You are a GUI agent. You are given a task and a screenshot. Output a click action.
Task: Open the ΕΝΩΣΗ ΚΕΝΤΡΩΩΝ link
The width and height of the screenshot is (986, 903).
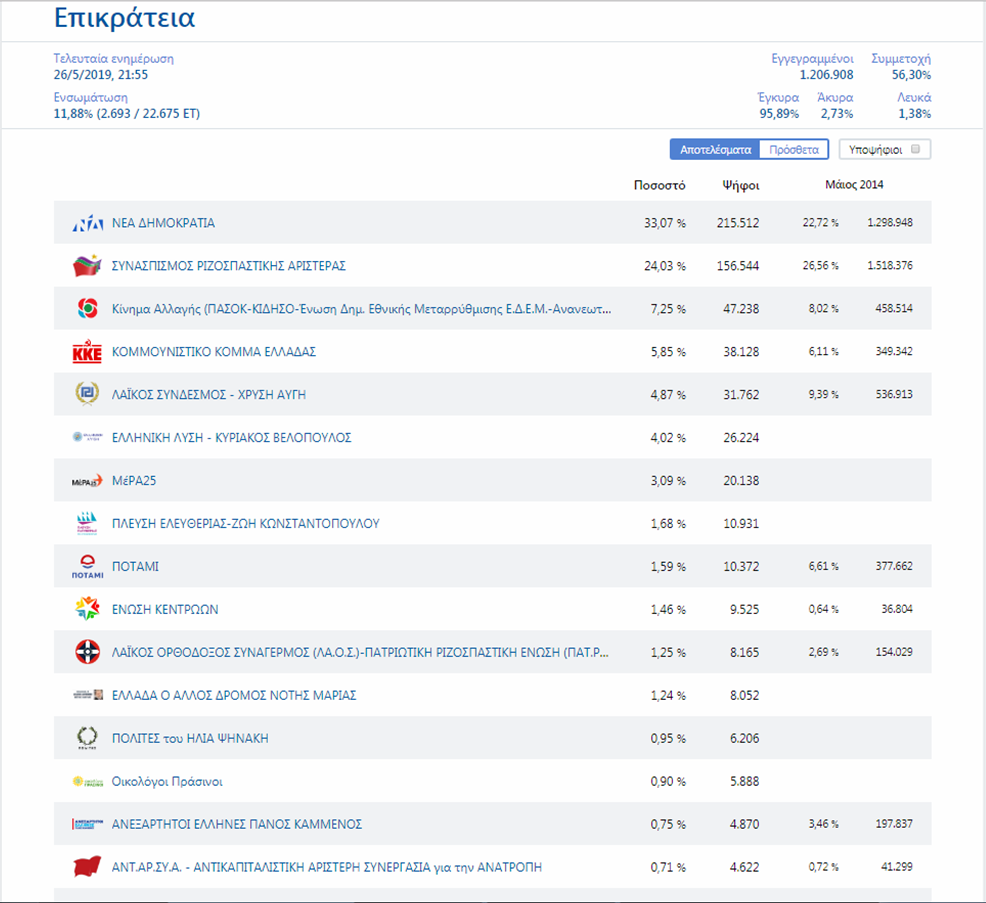[x=165, y=609]
